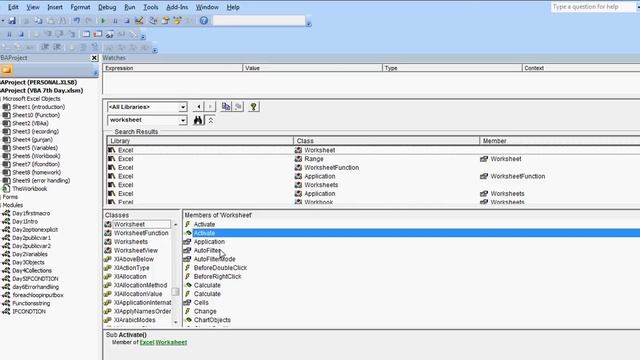Click the Copy icon in the Standard toolbar

point(38,20)
